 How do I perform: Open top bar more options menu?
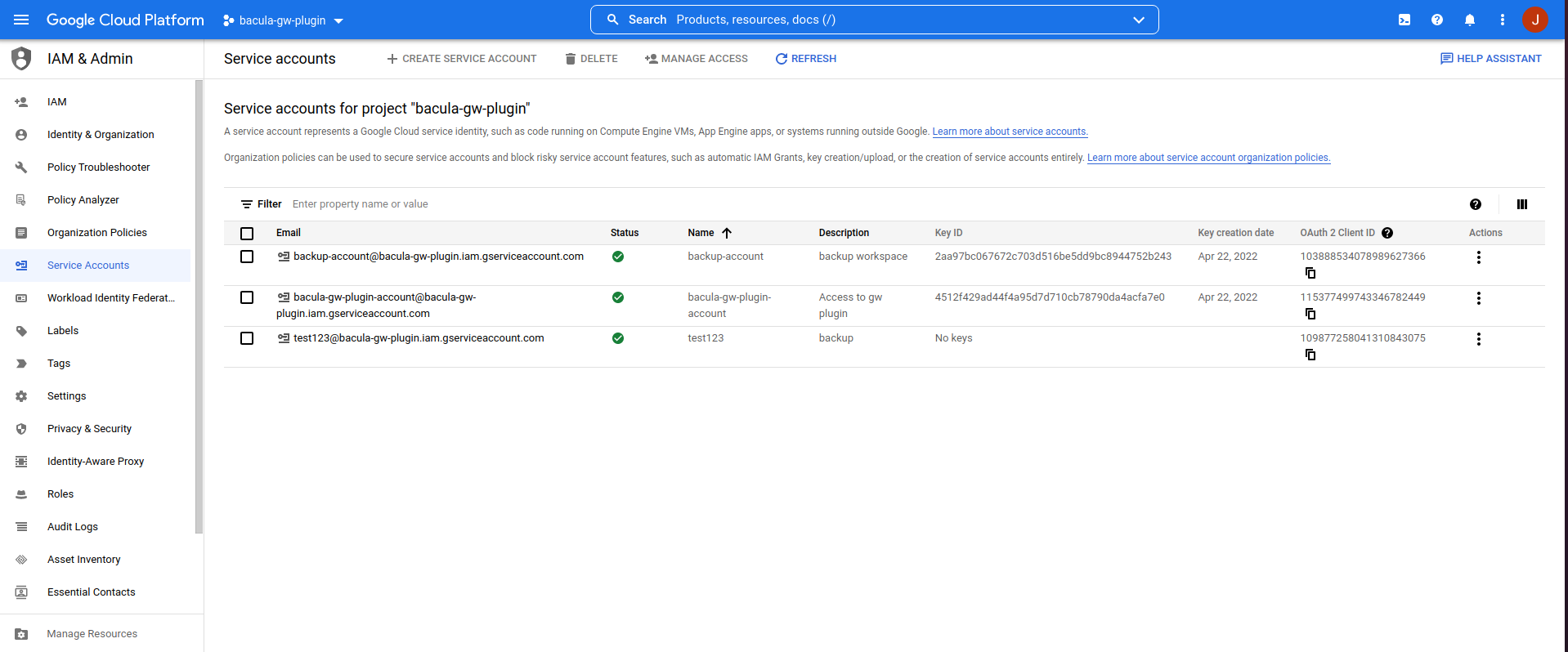coord(1503,20)
